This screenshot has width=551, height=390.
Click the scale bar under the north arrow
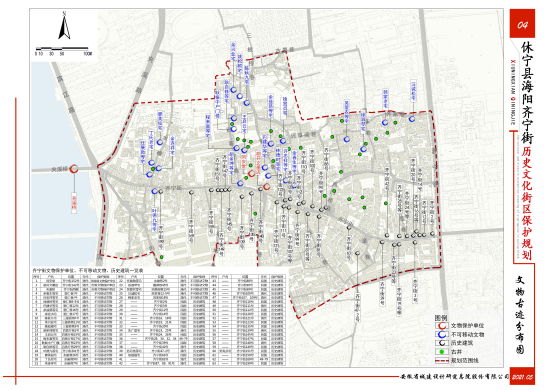coord(62,48)
